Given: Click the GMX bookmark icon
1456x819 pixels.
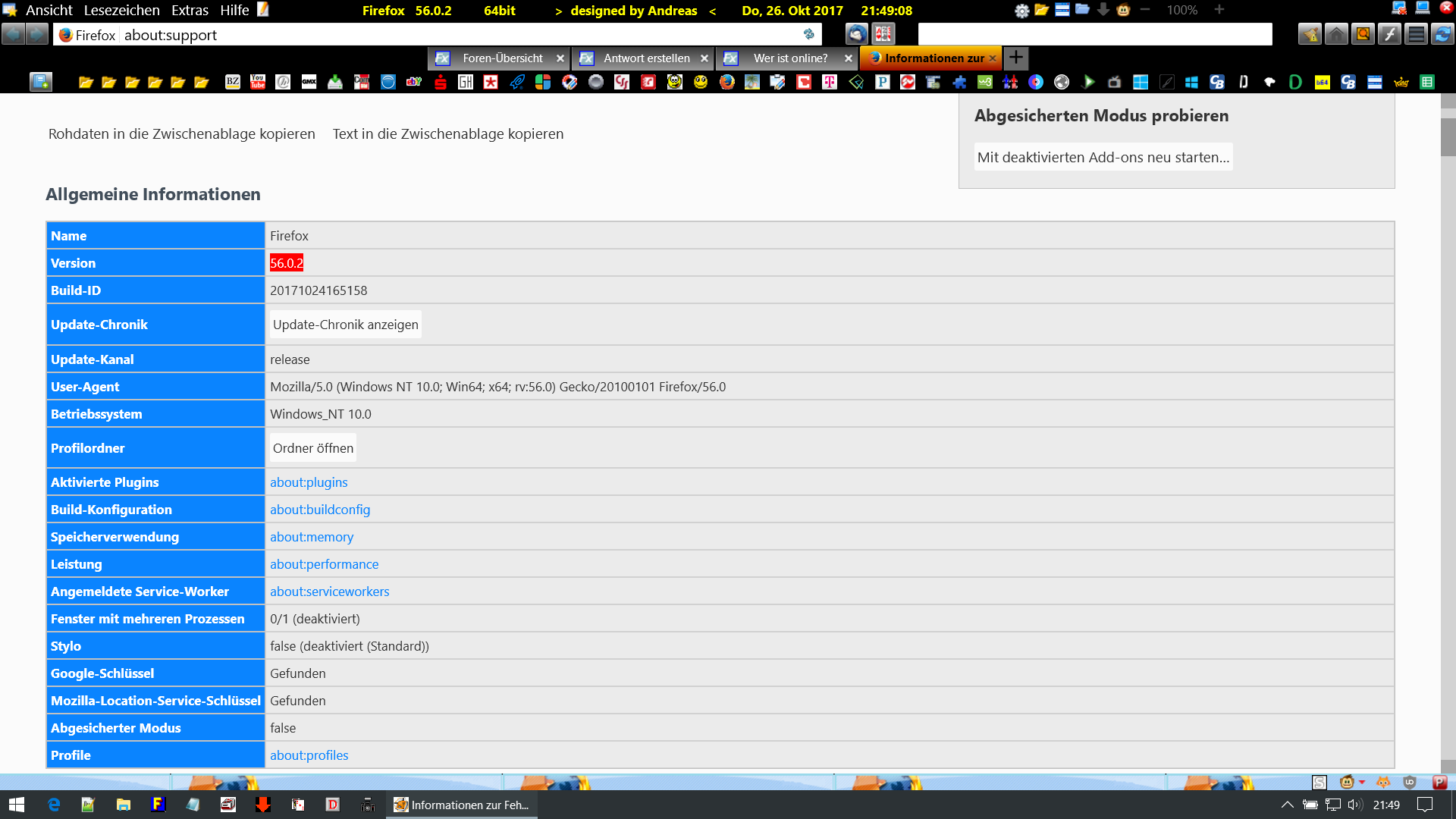Looking at the screenshot, I should [309, 82].
